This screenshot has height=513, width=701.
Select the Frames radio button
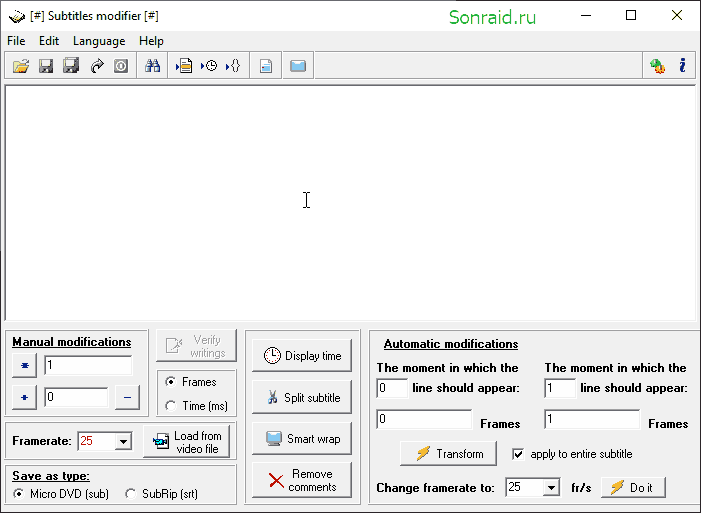coord(170,382)
